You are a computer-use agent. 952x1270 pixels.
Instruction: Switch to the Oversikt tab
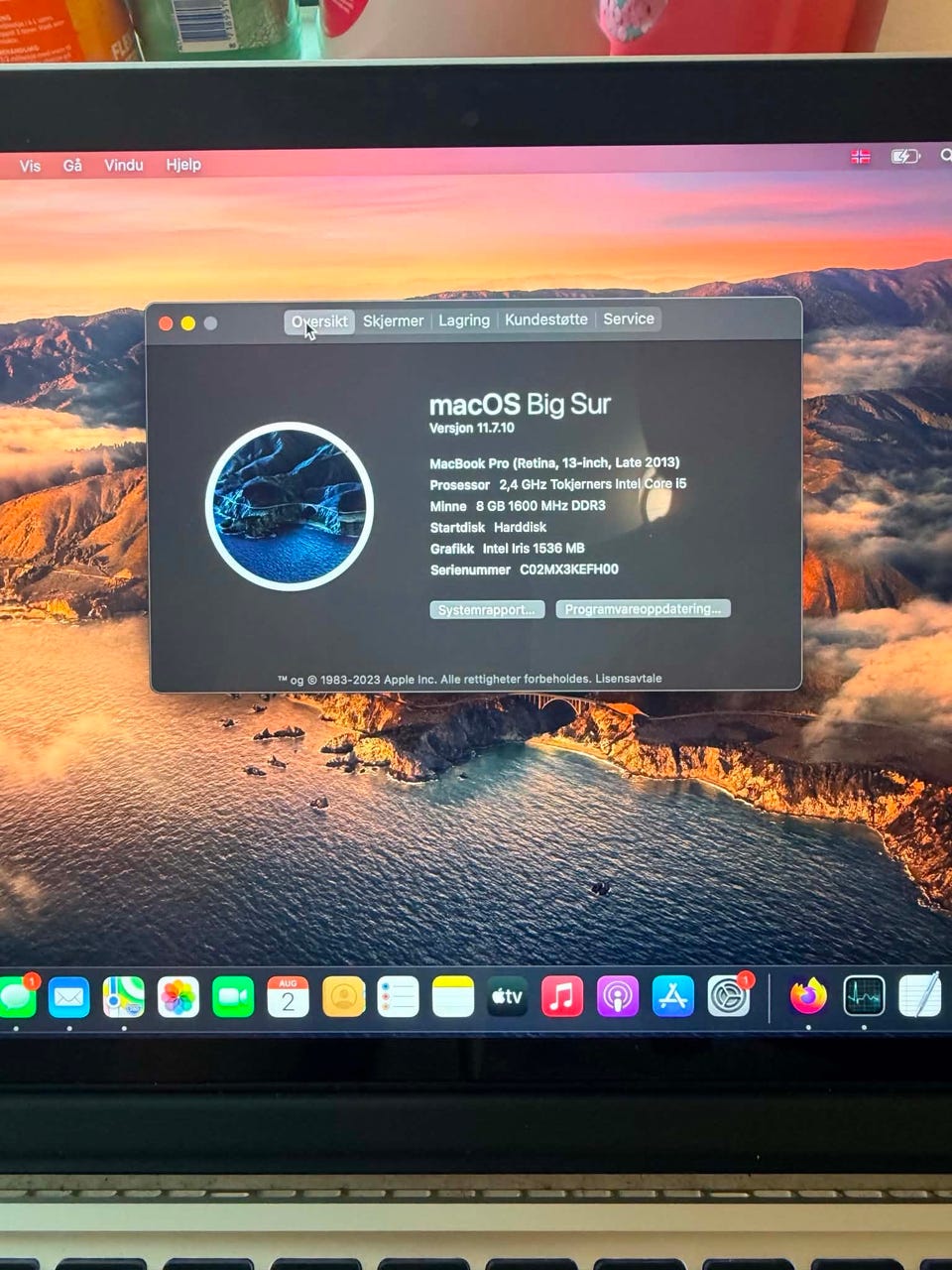[x=319, y=321]
